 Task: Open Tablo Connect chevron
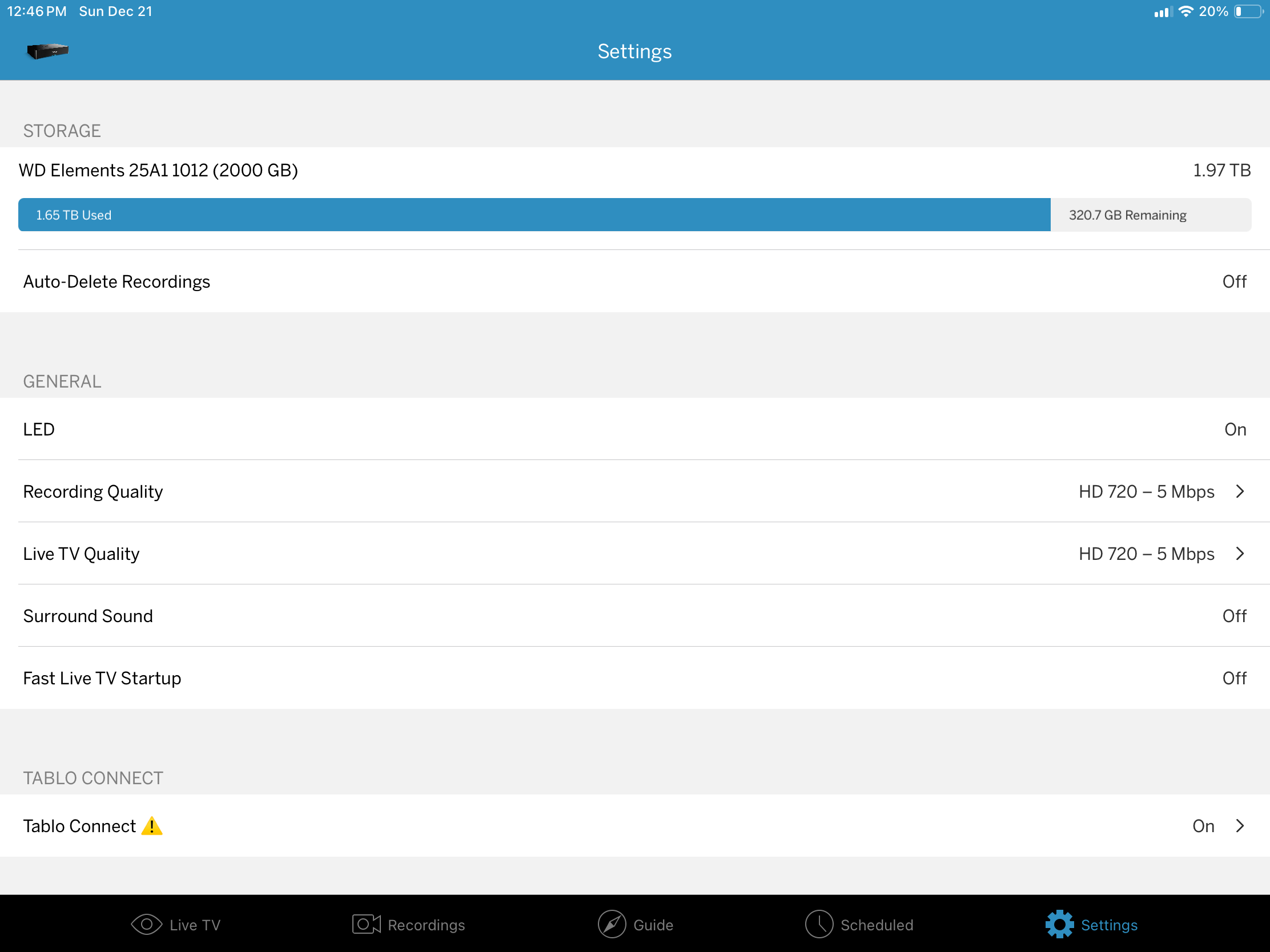click(x=1240, y=826)
